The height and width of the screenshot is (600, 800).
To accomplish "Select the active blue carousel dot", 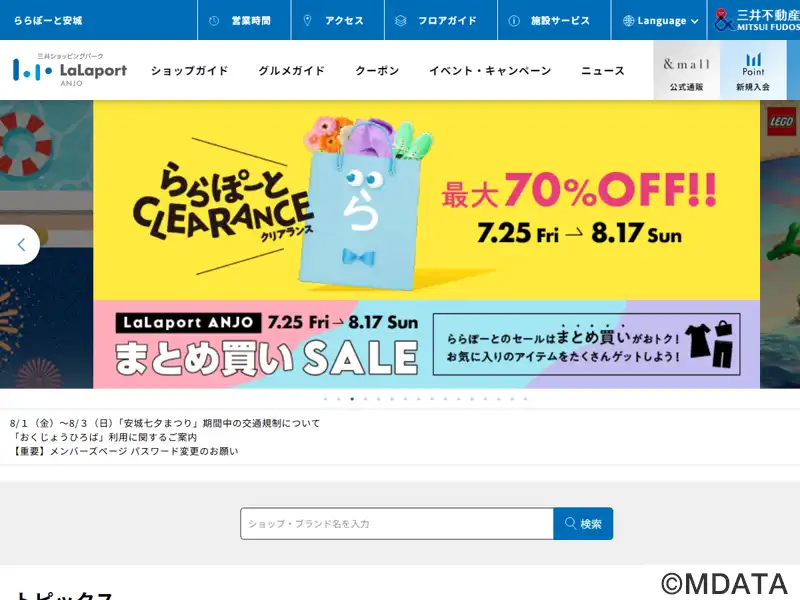I will 352,399.
